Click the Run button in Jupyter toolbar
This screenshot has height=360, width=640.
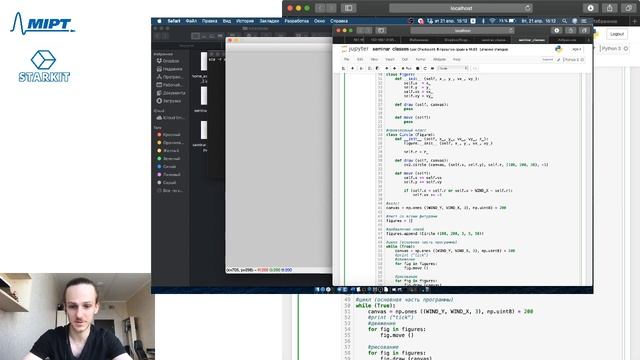[407, 68]
